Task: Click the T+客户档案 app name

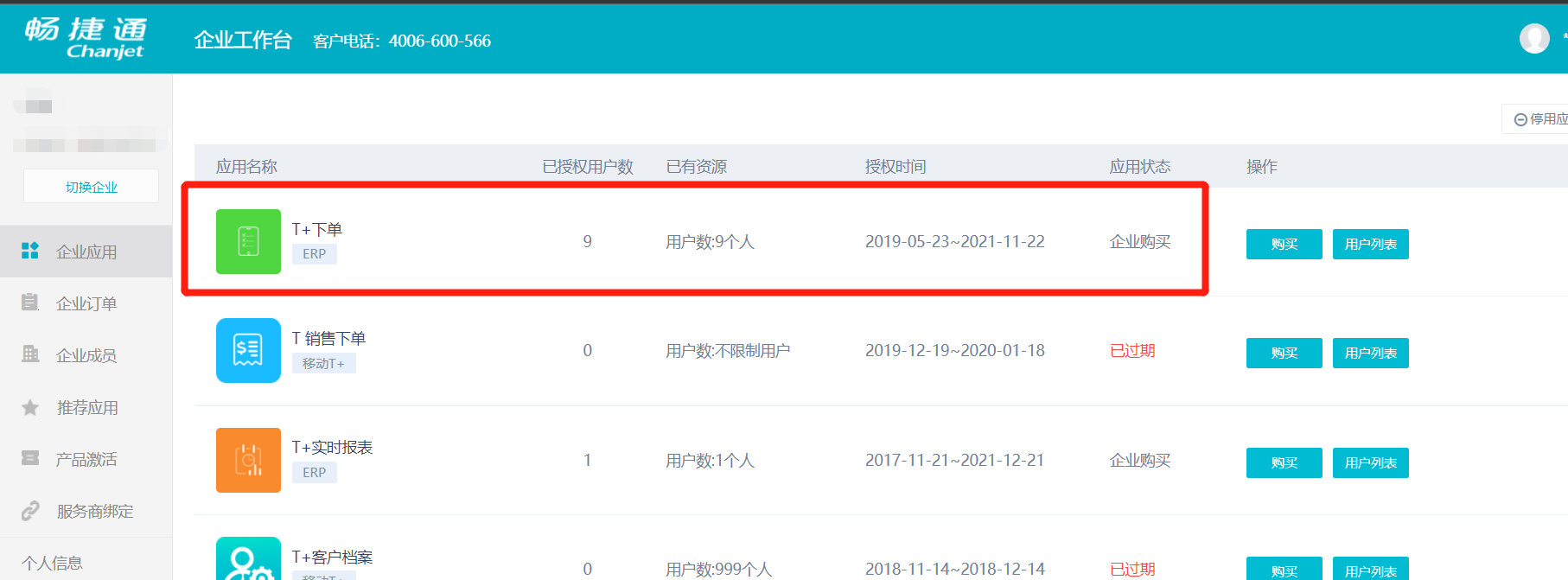Action: 332,557
